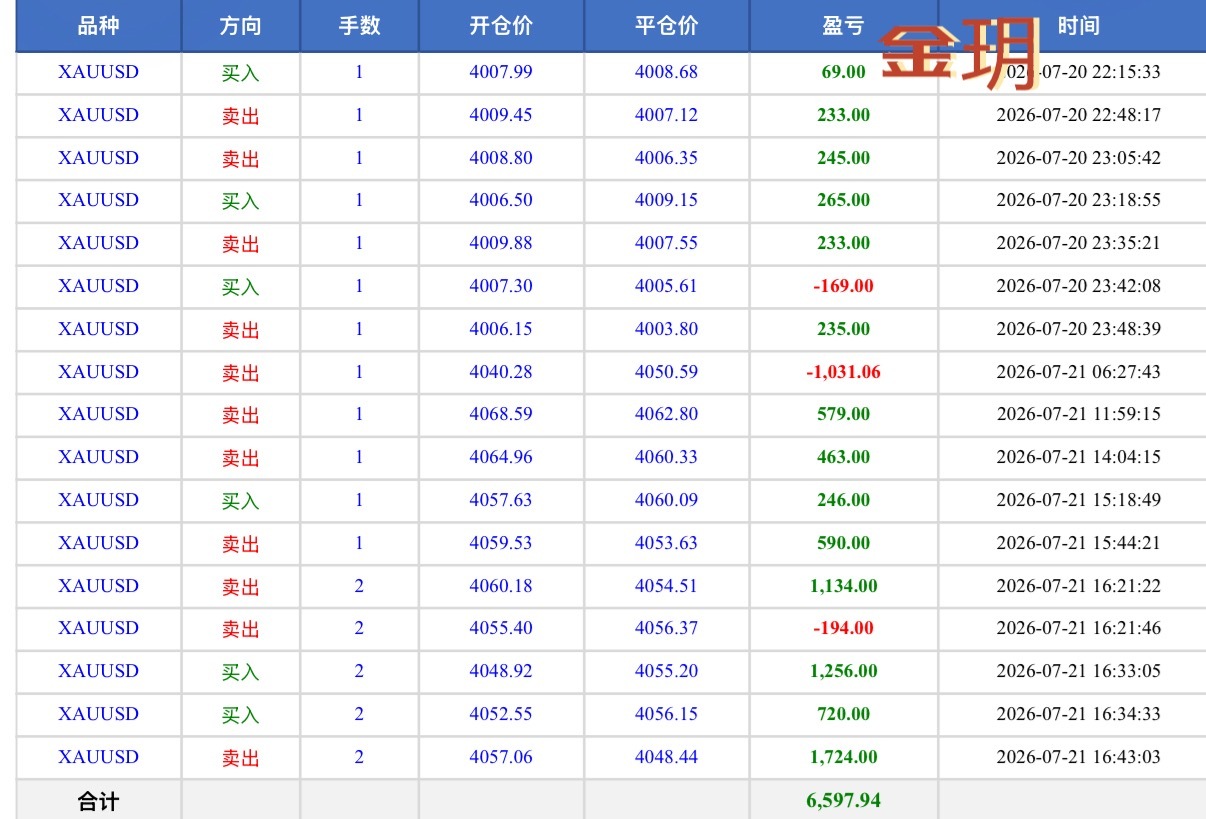Image resolution: width=1206 pixels, height=819 pixels.
Task: Select close price 4006.35
Action: 666,158
